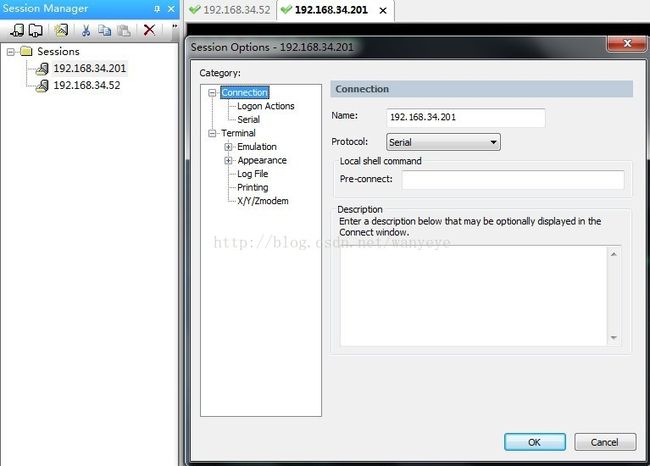Image resolution: width=650 pixels, height=466 pixels.
Task: Select session 192.168.34.201 in Session Manager
Action: (x=90, y=68)
